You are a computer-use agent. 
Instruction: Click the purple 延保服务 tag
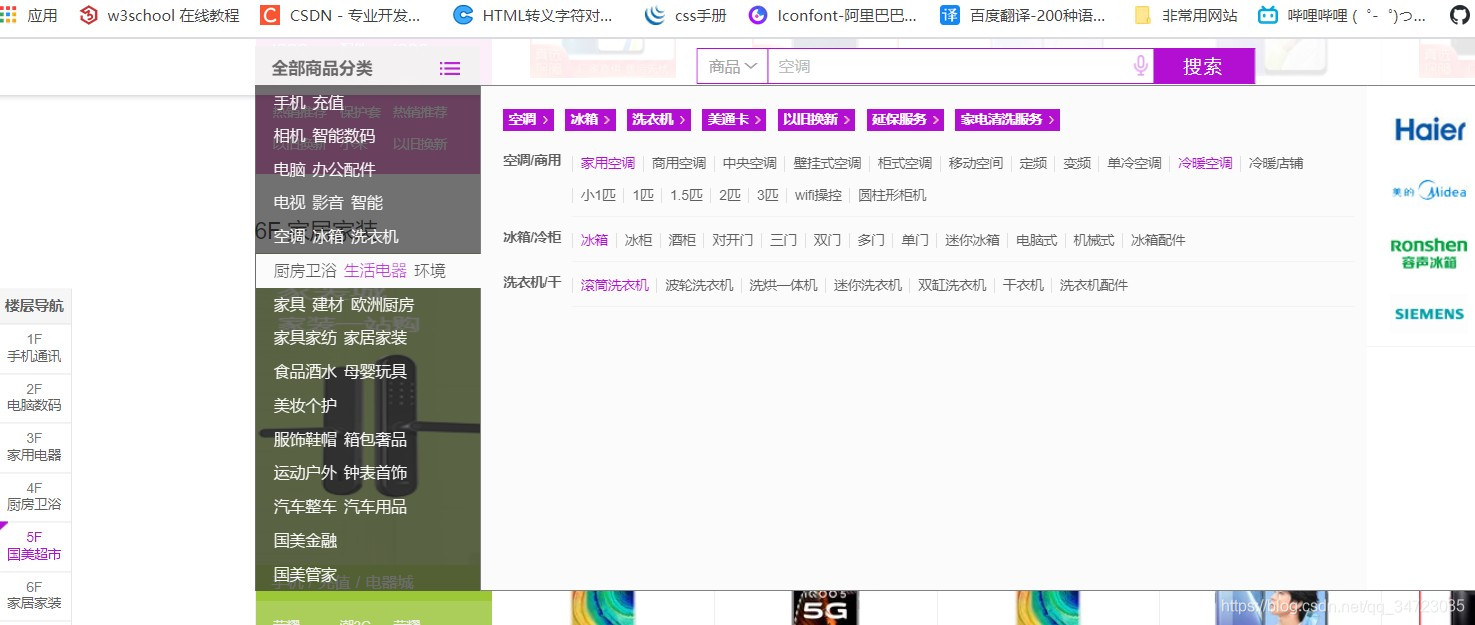pos(905,120)
